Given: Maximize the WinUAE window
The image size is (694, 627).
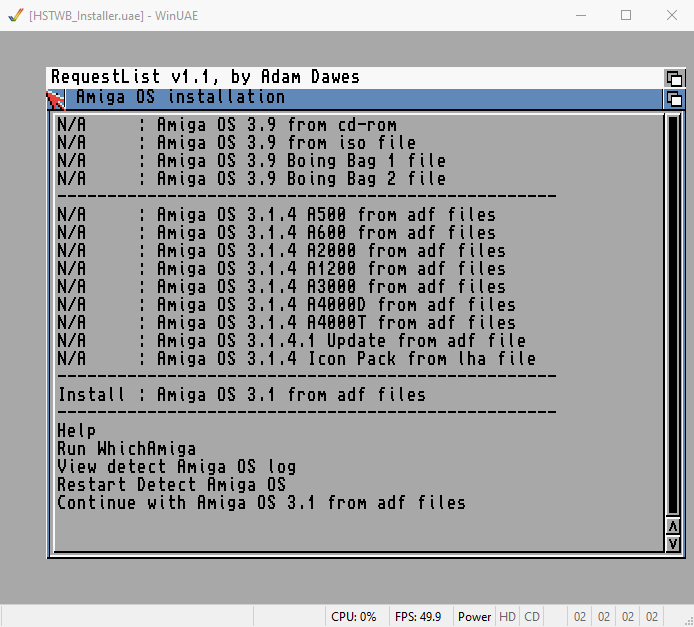Looking at the screenshot, I should click(626, 15).
